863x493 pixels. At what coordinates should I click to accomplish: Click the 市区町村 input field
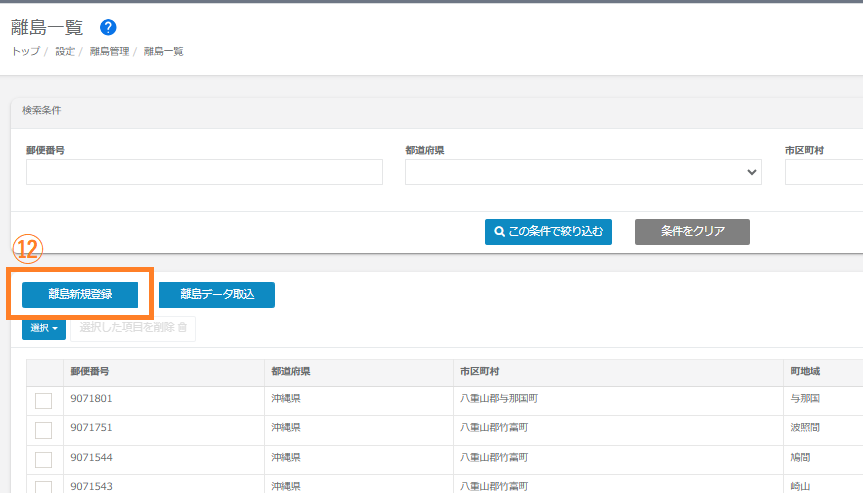(823, 172)
